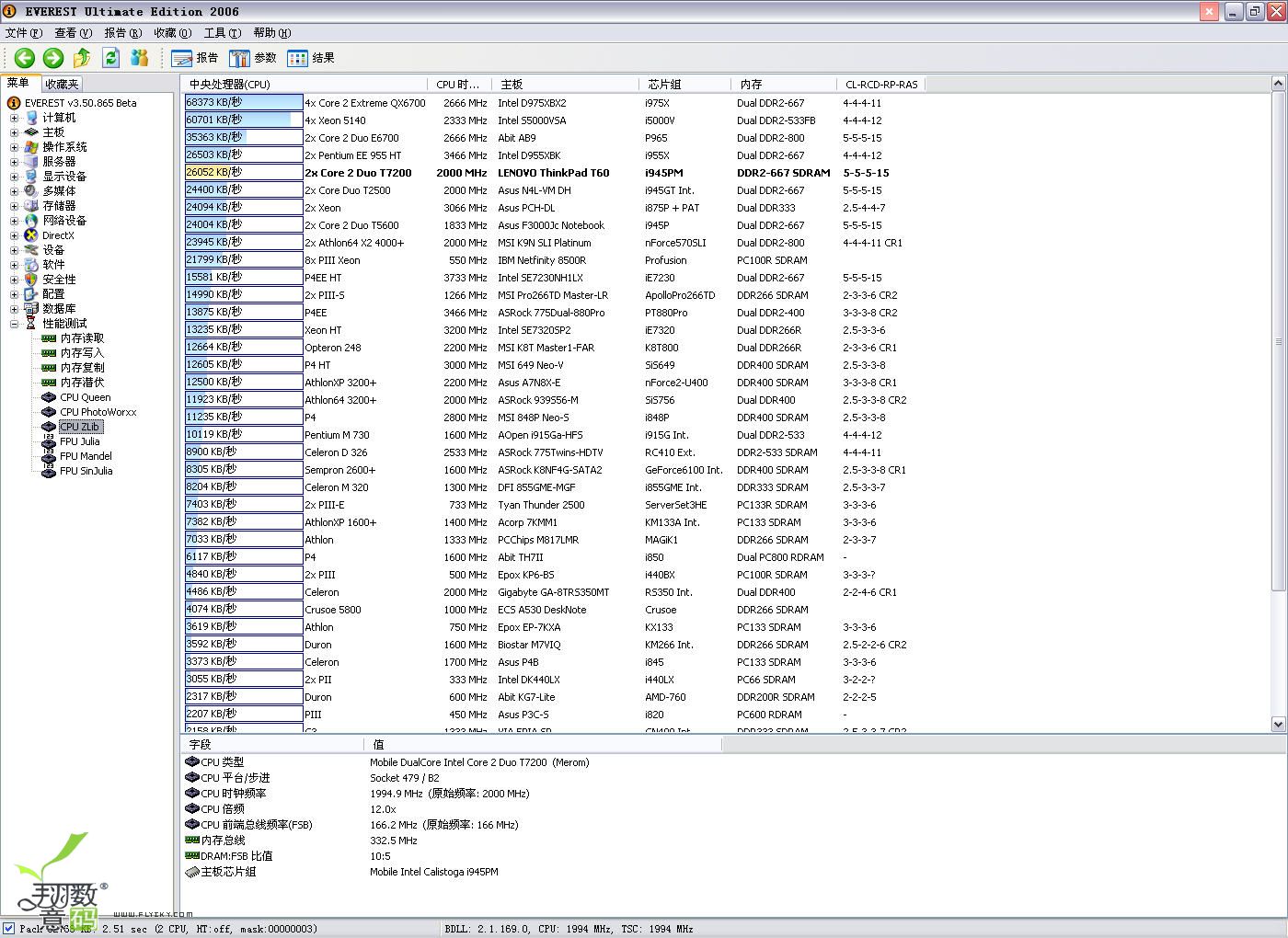This screenshot has height=938, width=1288.
Task: Click the highlighted 26052 KB/秒 result bar
Action: click(x=244, y=173)
